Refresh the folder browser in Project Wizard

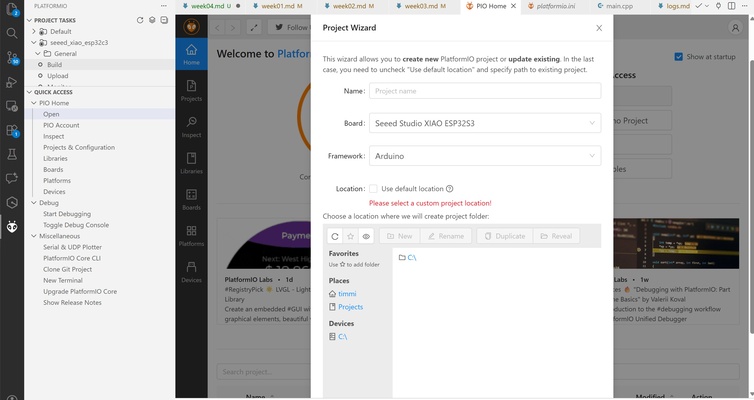(x=335, y=236)
